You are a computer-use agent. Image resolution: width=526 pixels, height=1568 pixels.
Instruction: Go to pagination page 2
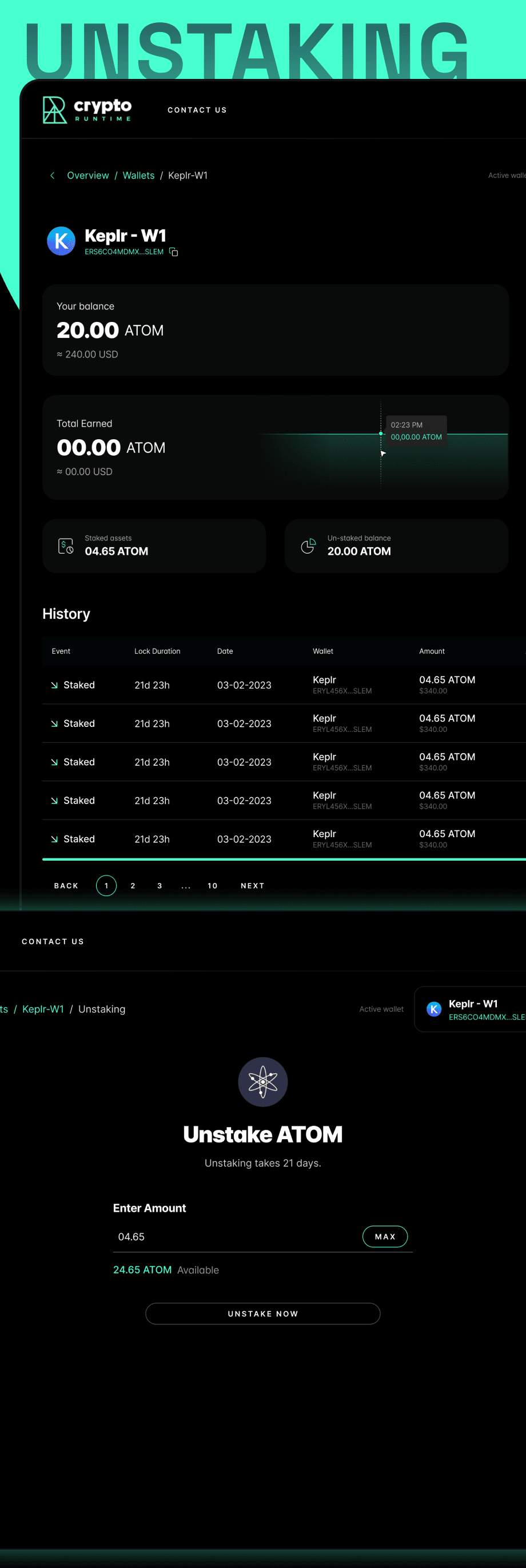click(133, 886)
